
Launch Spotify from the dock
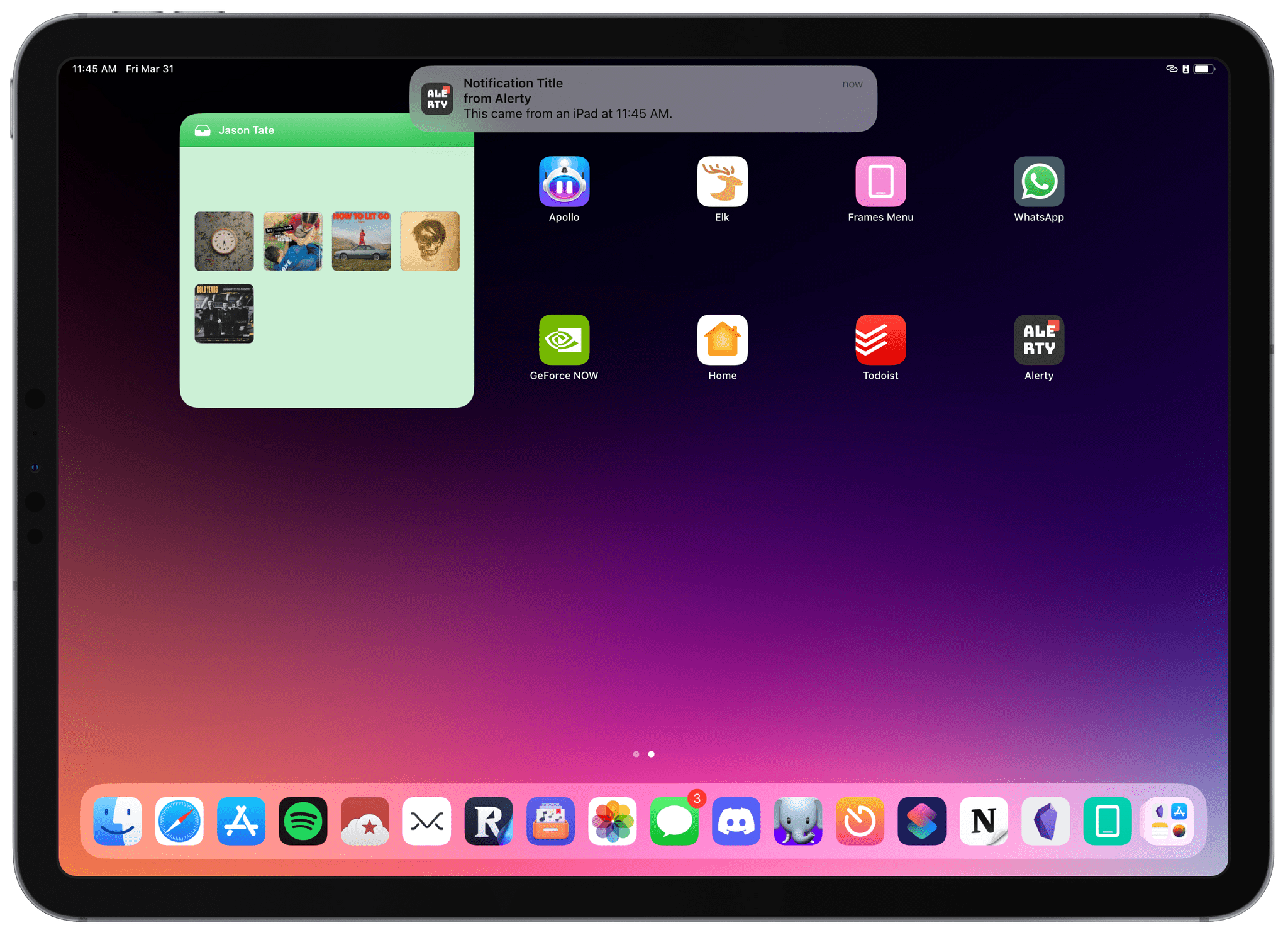pyautogui.click(x=303, y=821)
